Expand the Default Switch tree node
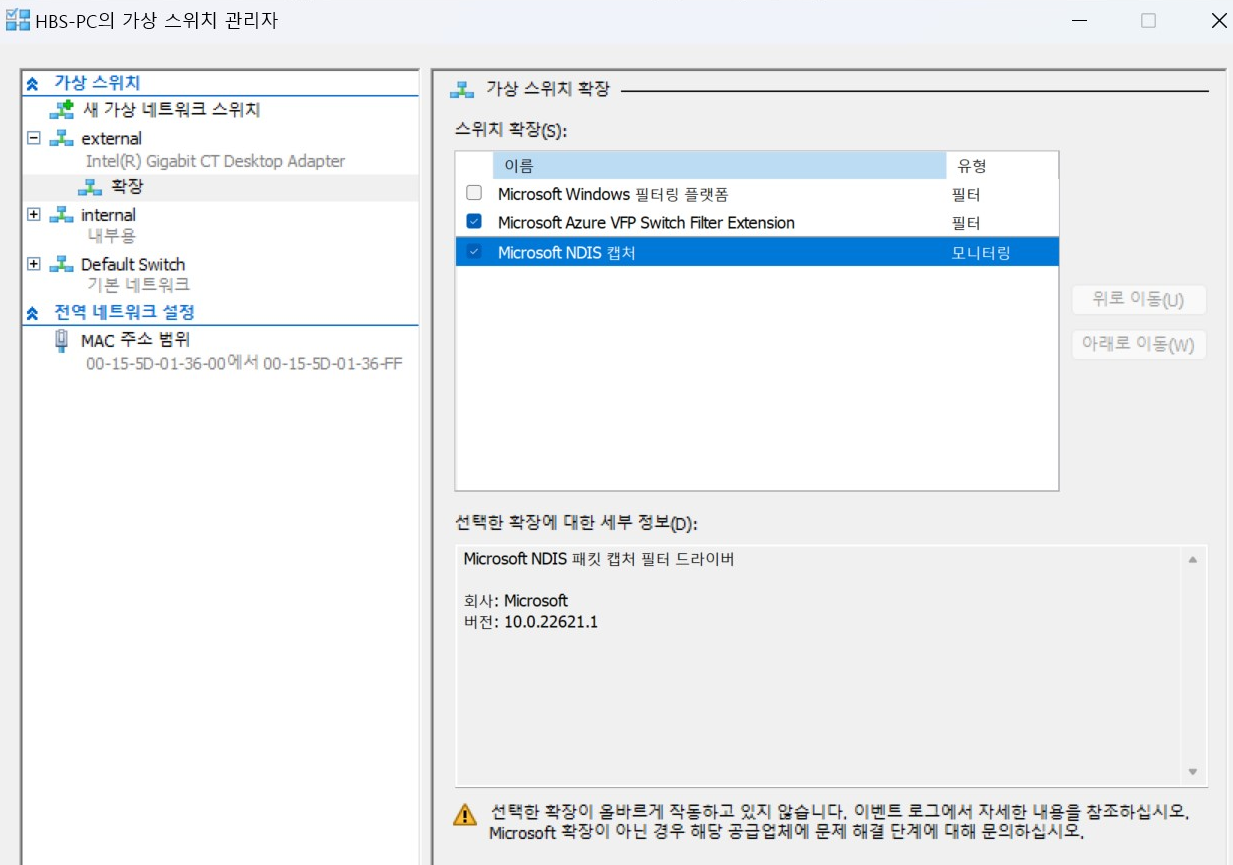1233x865 pixels. tap(34, 264)
